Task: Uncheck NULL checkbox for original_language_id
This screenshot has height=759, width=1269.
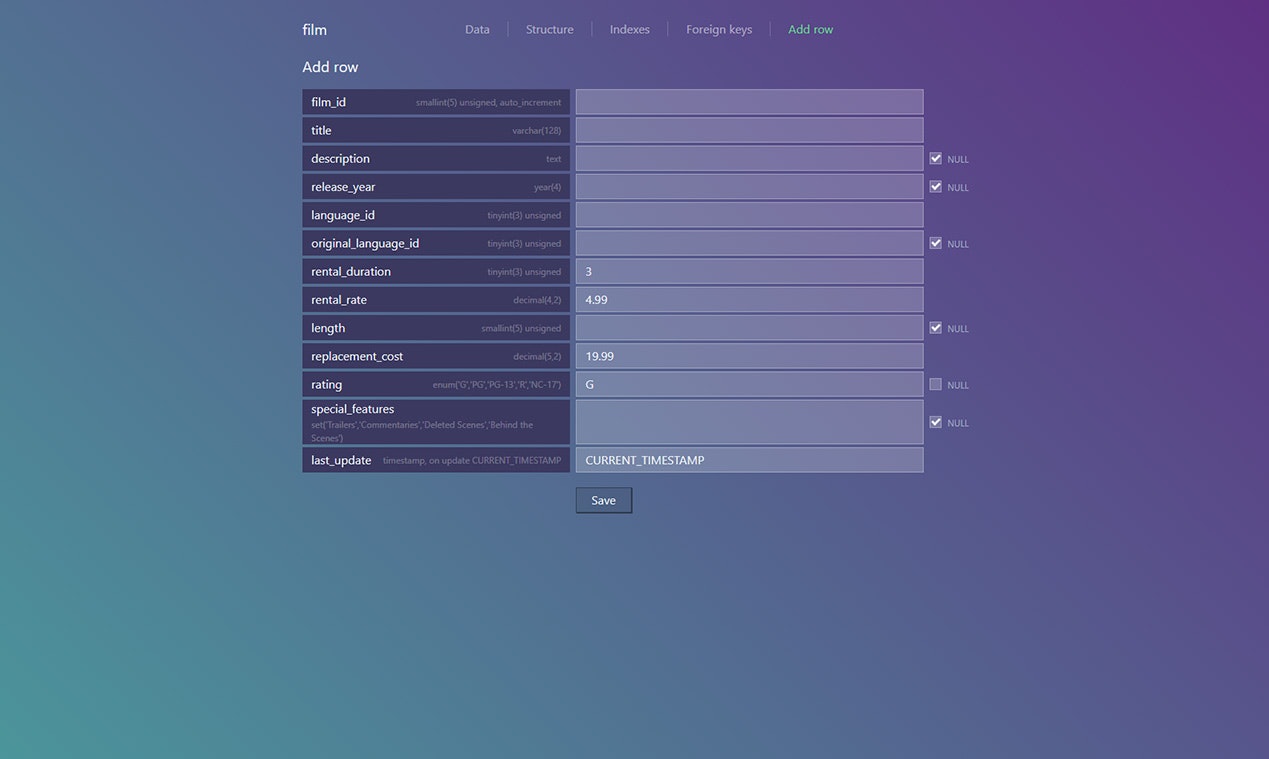Action: click(935, 243)
